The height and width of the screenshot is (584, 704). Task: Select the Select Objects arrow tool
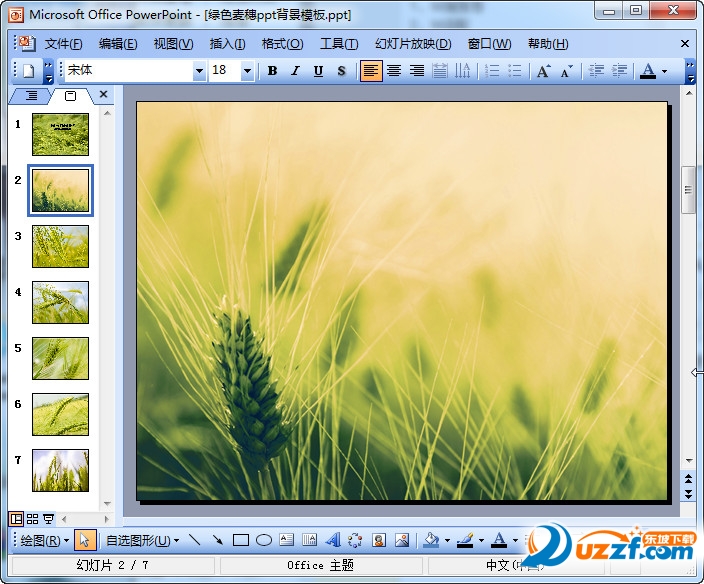pos(84,540)
